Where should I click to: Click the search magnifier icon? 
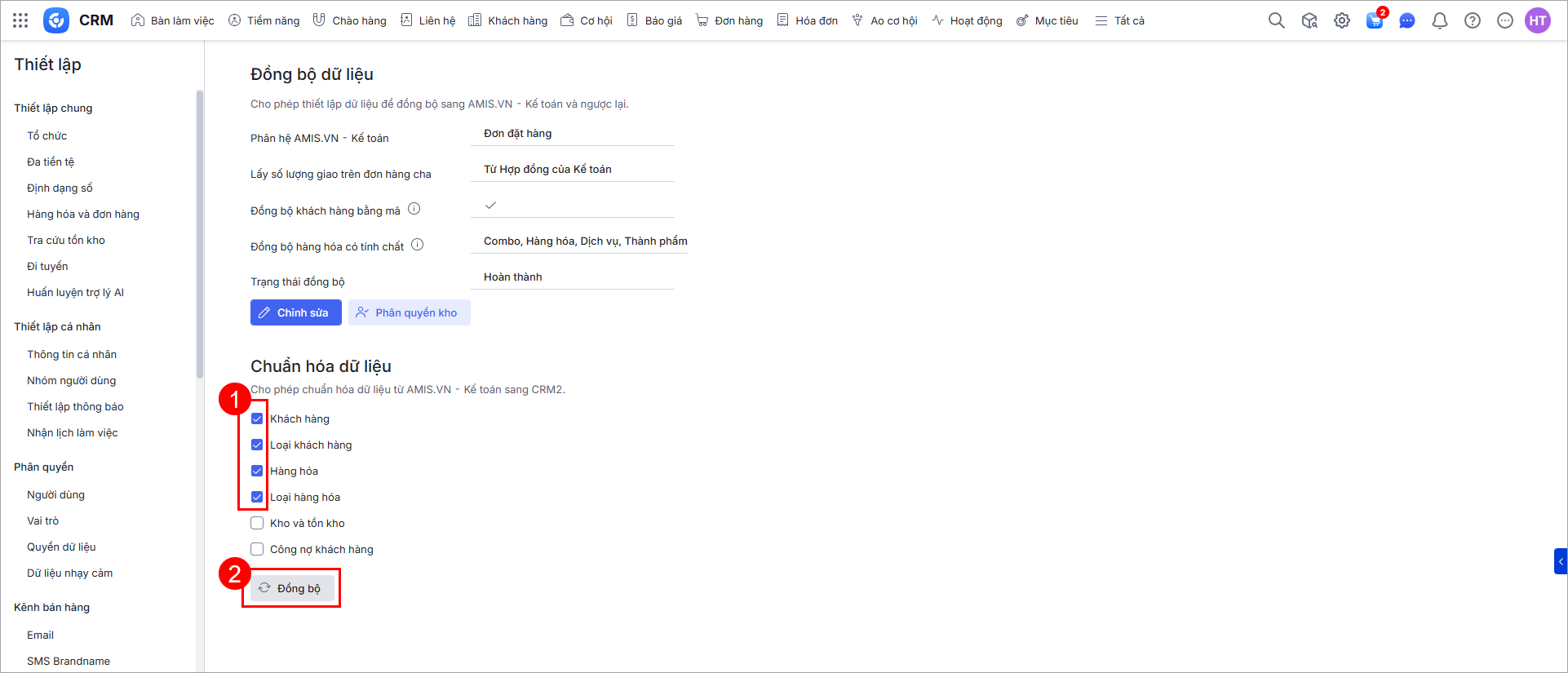coord(1276,20)
